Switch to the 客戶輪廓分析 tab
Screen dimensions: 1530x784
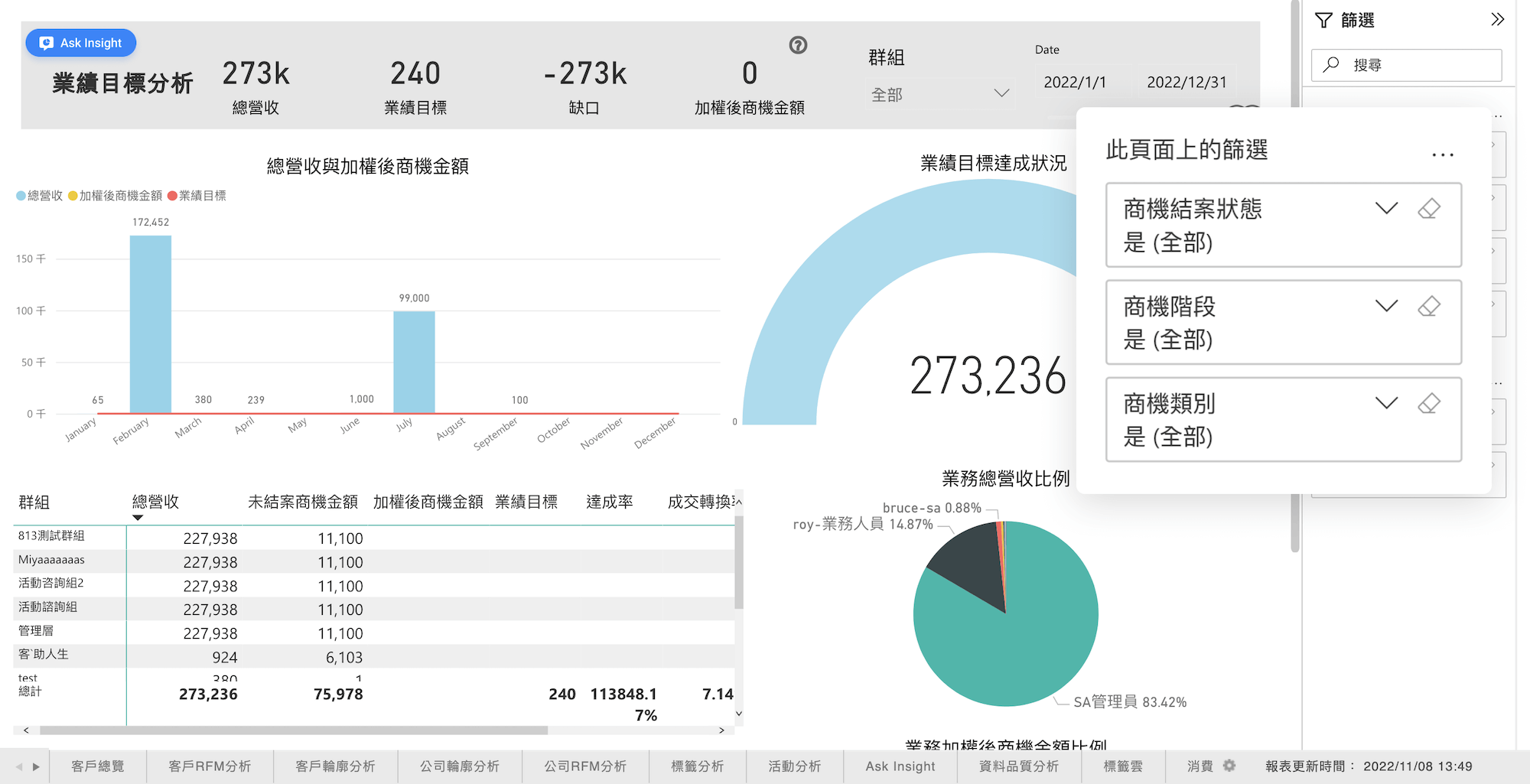[x=335, y=766]
